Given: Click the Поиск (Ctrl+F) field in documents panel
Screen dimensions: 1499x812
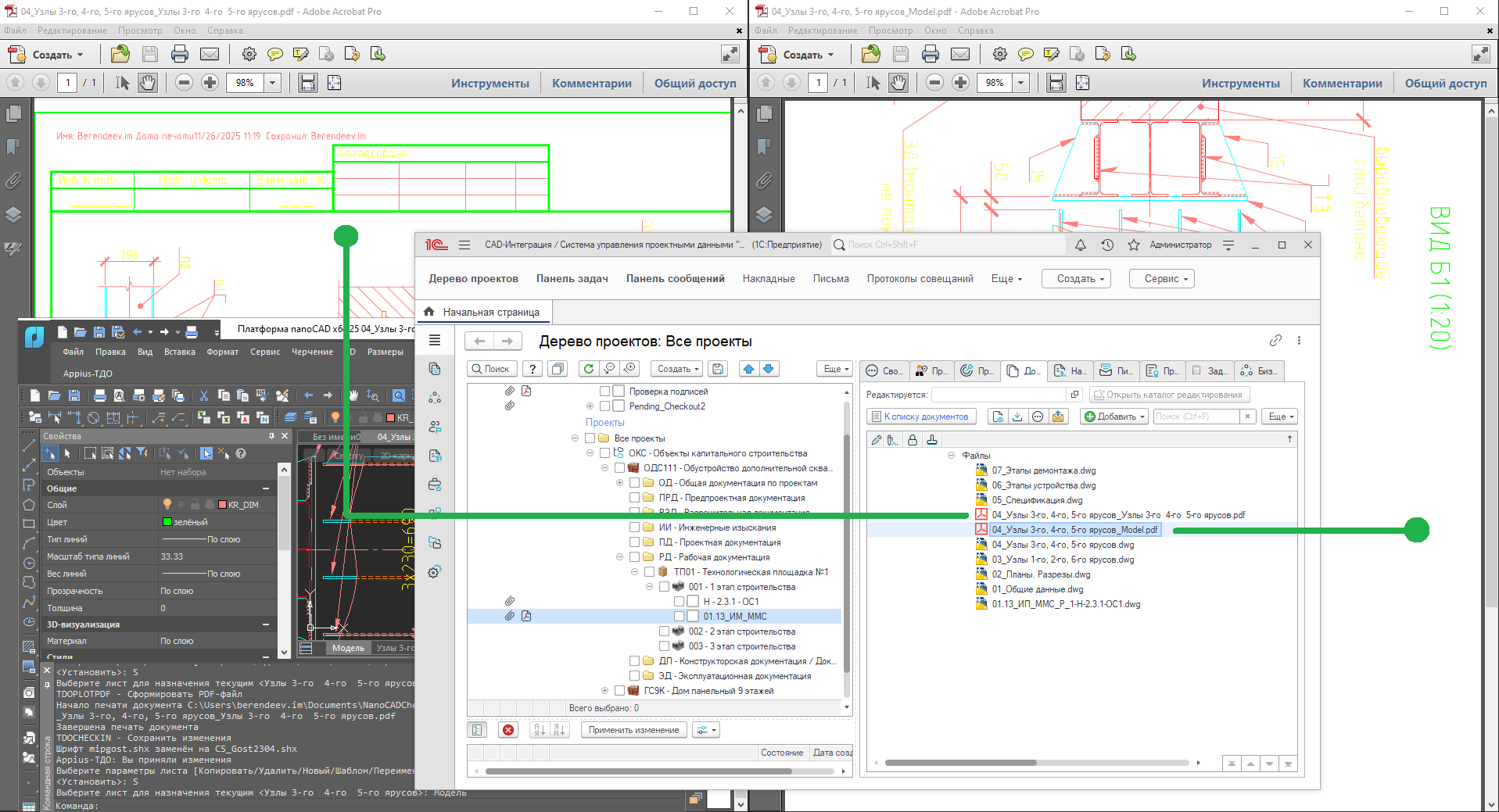Looking at the screenshot, I should point(1196,417).
